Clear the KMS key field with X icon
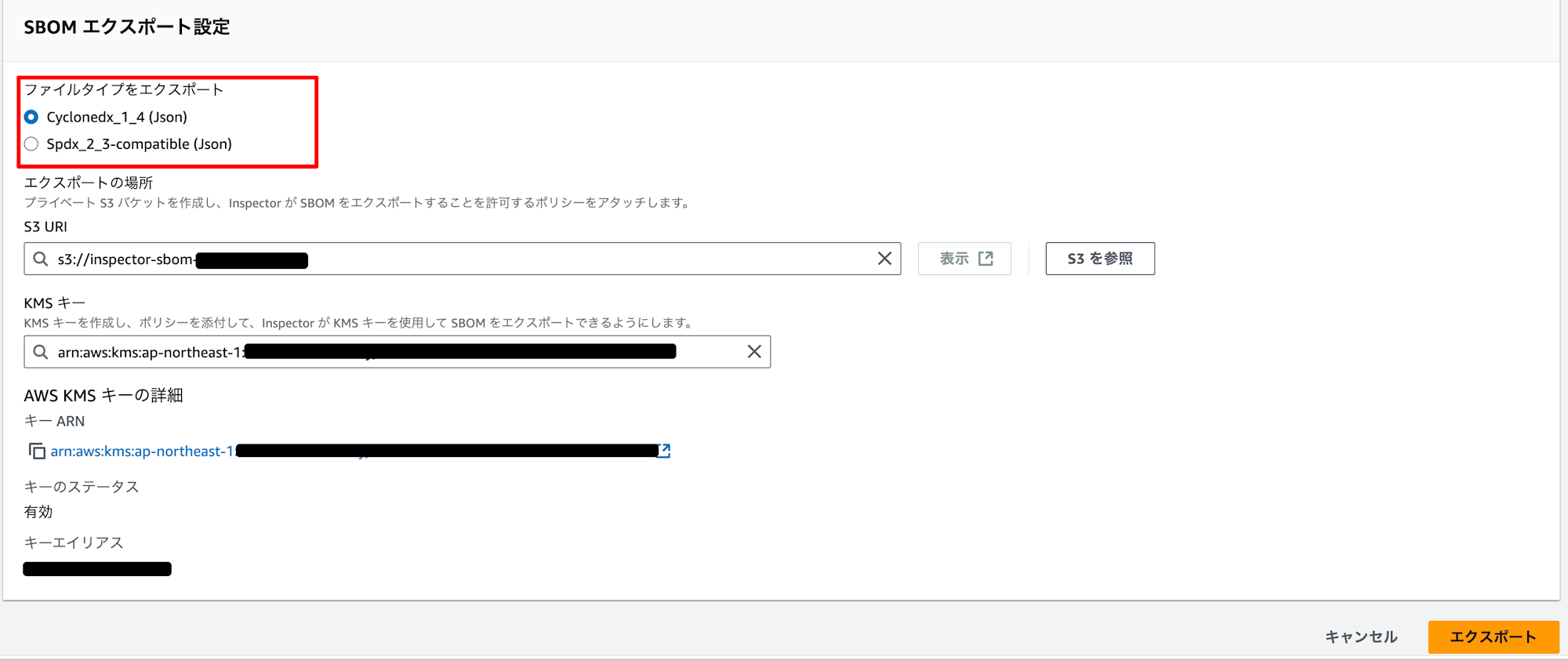Screen dimensions: 1568x660 754,352
